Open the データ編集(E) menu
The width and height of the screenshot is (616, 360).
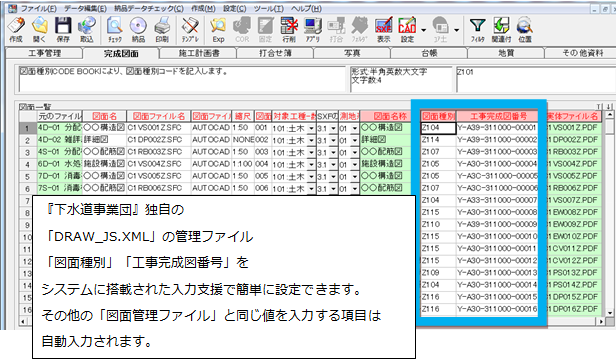pyautogui.click(x=85, y=8)
